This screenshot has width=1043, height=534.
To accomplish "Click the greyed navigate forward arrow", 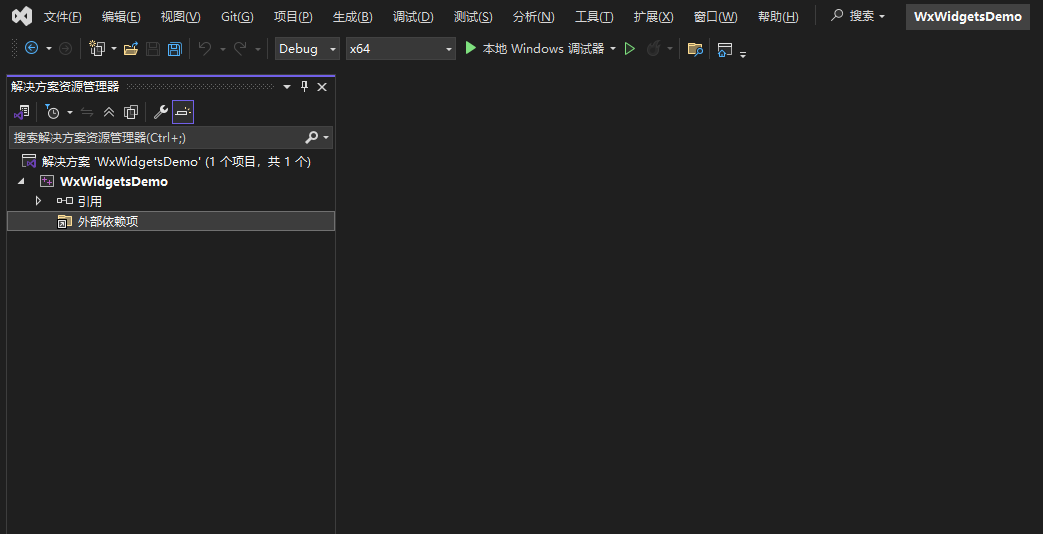I will pos(65,49).
